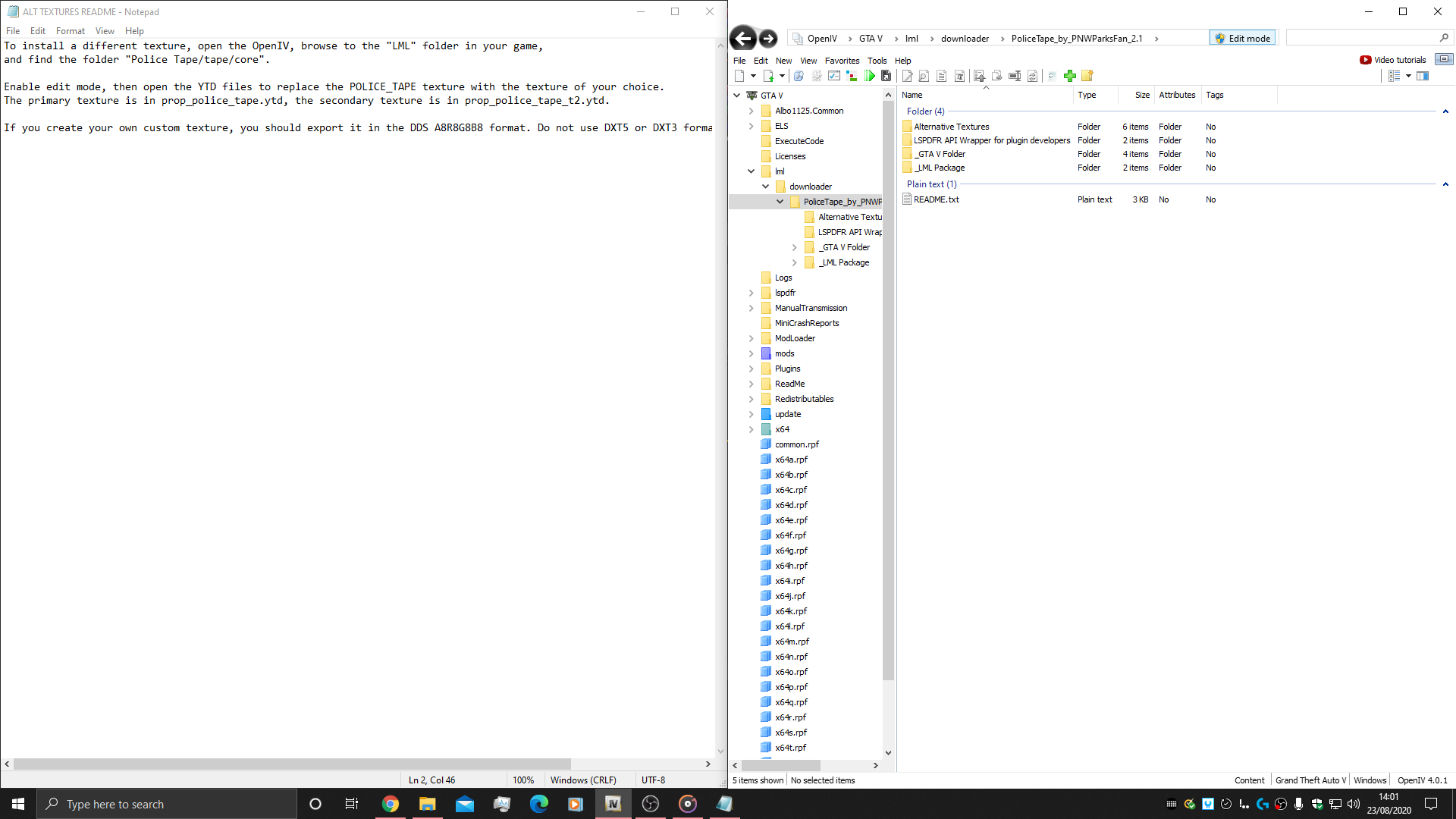This screenshot has width=1456, height=819.
Task: Toggle the compact window button beside Video tutorials
Action: 1444,59
